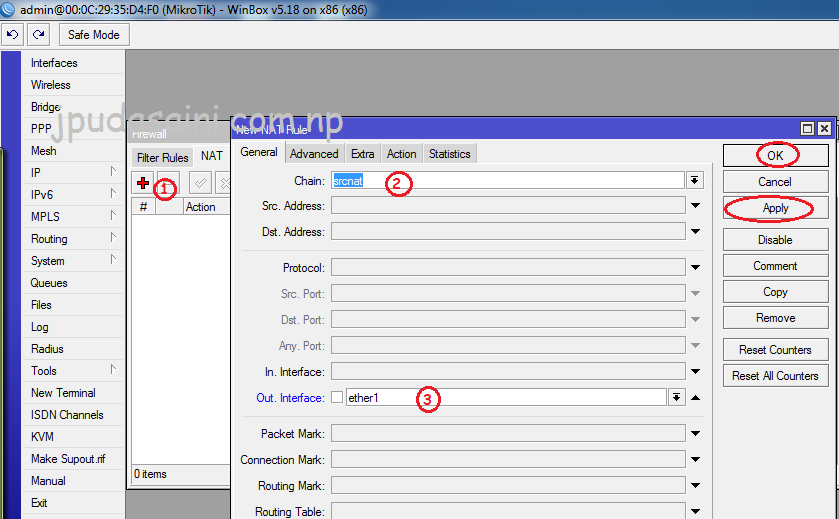The height and width of the screenshot is (519, 839).
Task: Select the General tab
Action: tap(258, 152)
